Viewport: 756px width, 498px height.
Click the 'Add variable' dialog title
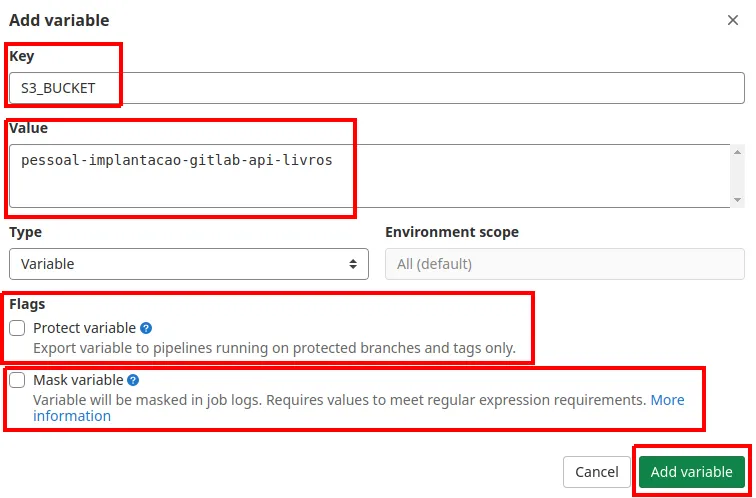click(59, 20)
